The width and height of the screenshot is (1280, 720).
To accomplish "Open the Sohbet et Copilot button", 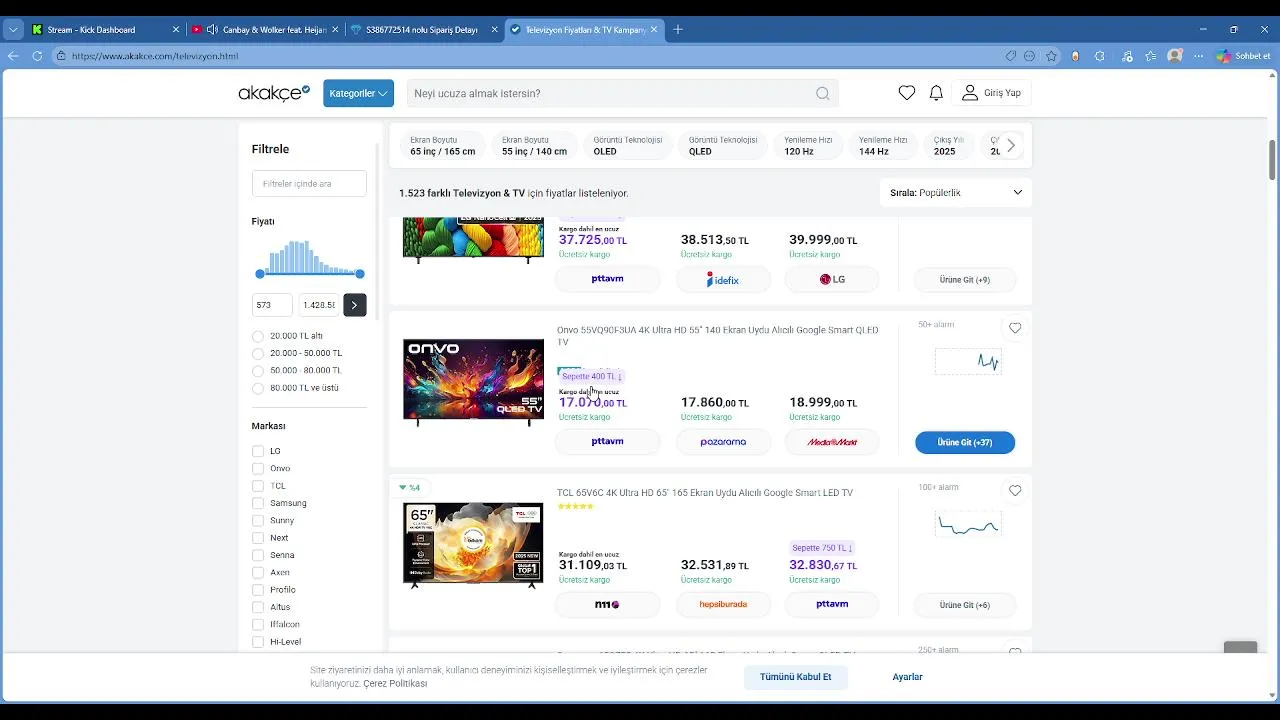I will click(x=1244, y=56).
